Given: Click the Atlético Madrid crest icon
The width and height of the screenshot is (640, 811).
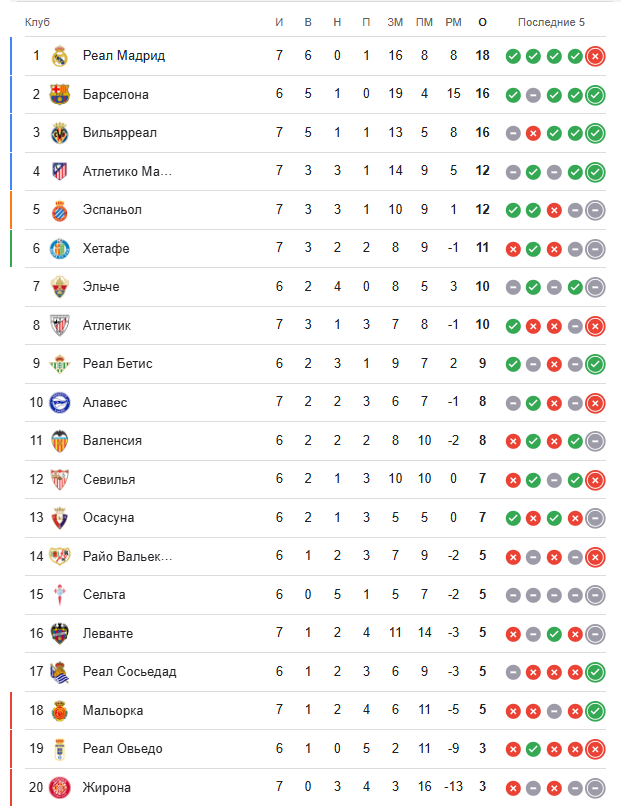Looking at the screenshot, I should [x=60, y=171].
